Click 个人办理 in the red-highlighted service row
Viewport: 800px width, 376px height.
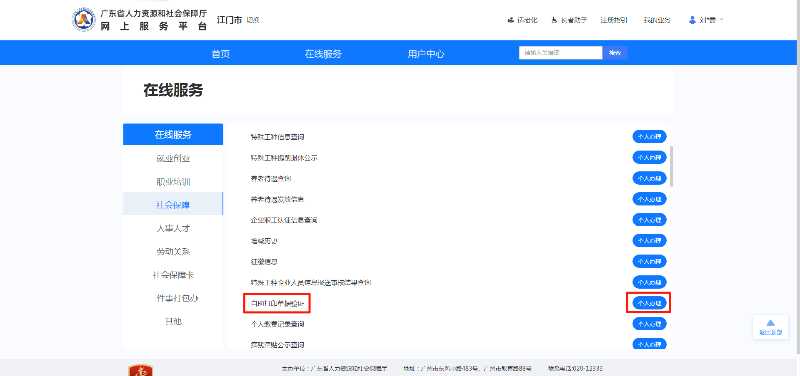(649, 303)
